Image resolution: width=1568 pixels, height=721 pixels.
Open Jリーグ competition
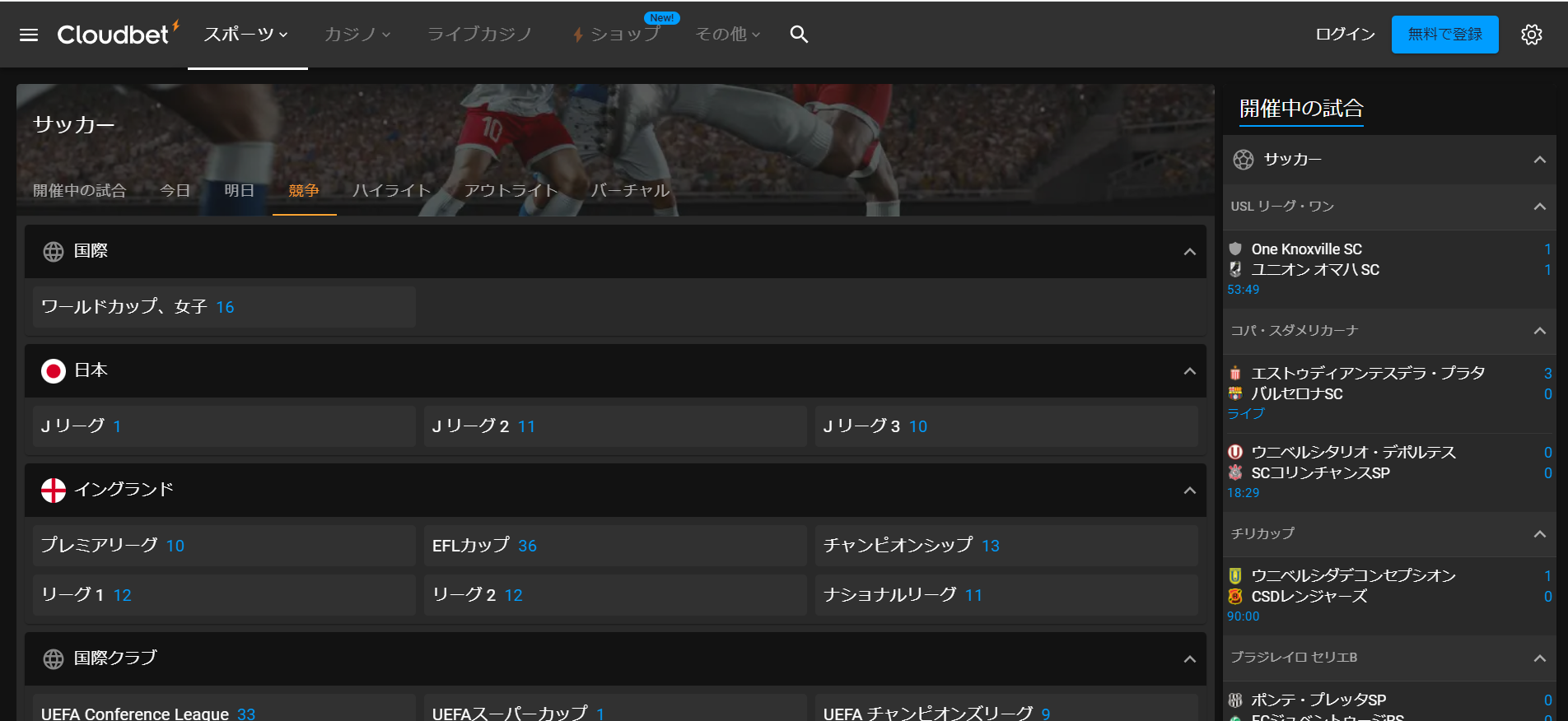coord(224,426)
